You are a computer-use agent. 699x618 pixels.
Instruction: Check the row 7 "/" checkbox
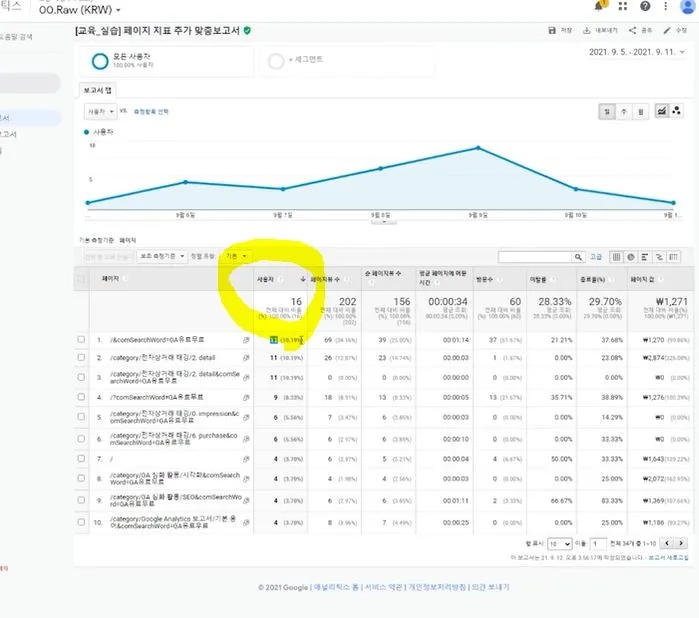(x=81, y=458)
